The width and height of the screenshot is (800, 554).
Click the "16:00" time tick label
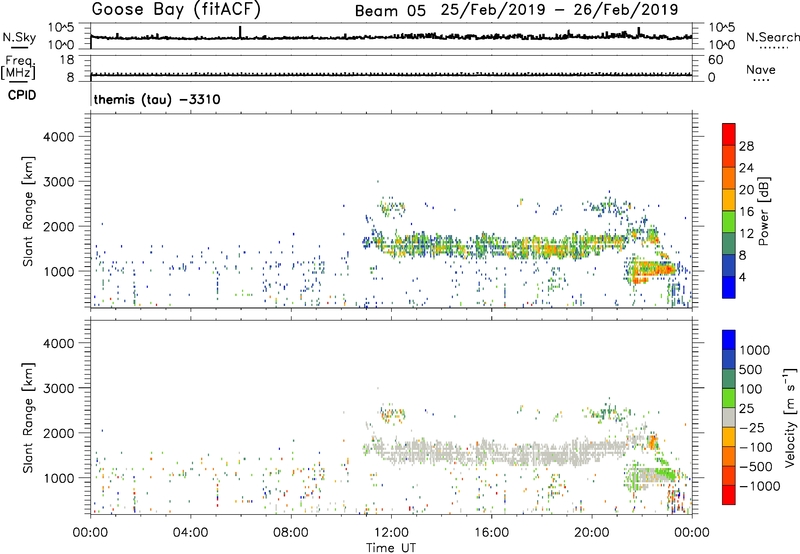point(491,533)
